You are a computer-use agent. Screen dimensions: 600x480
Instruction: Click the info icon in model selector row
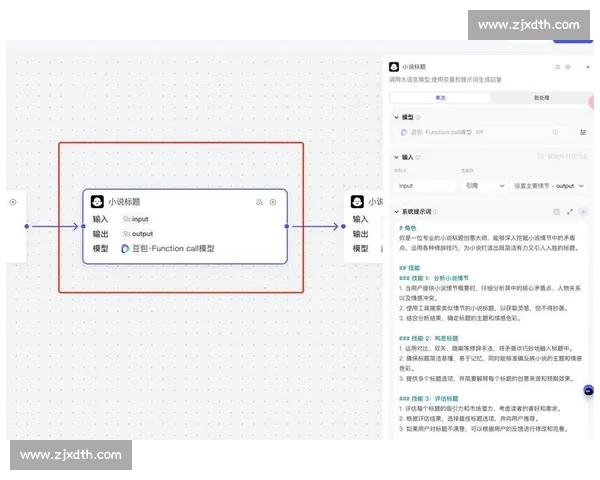(x=555, y=132)
